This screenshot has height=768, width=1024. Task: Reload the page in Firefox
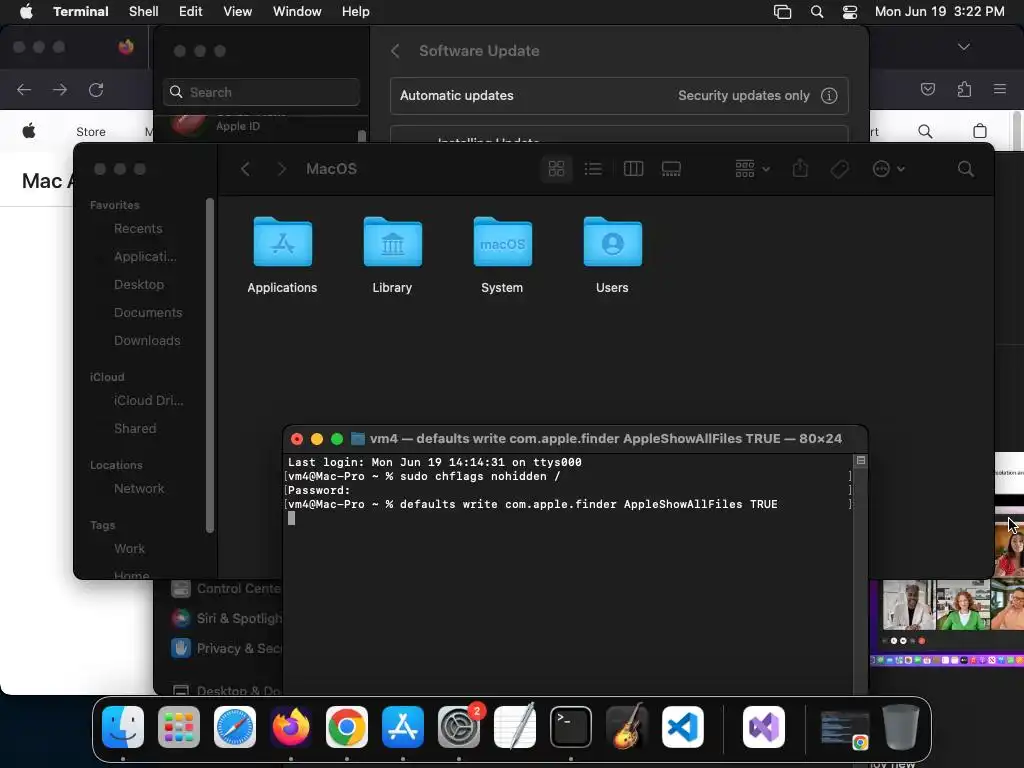click(96, 89)
